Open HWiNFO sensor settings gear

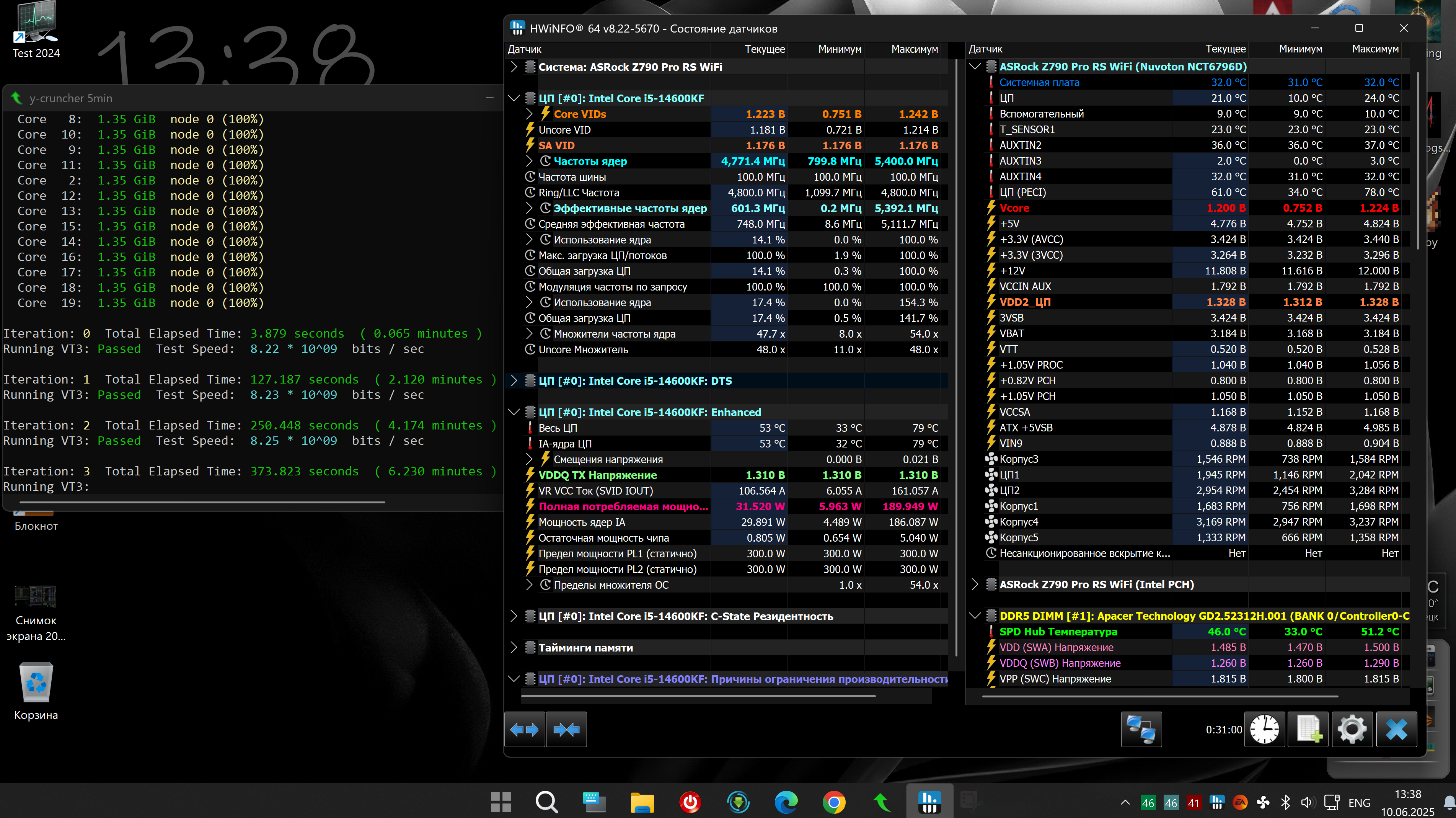tap(1352, 730)
